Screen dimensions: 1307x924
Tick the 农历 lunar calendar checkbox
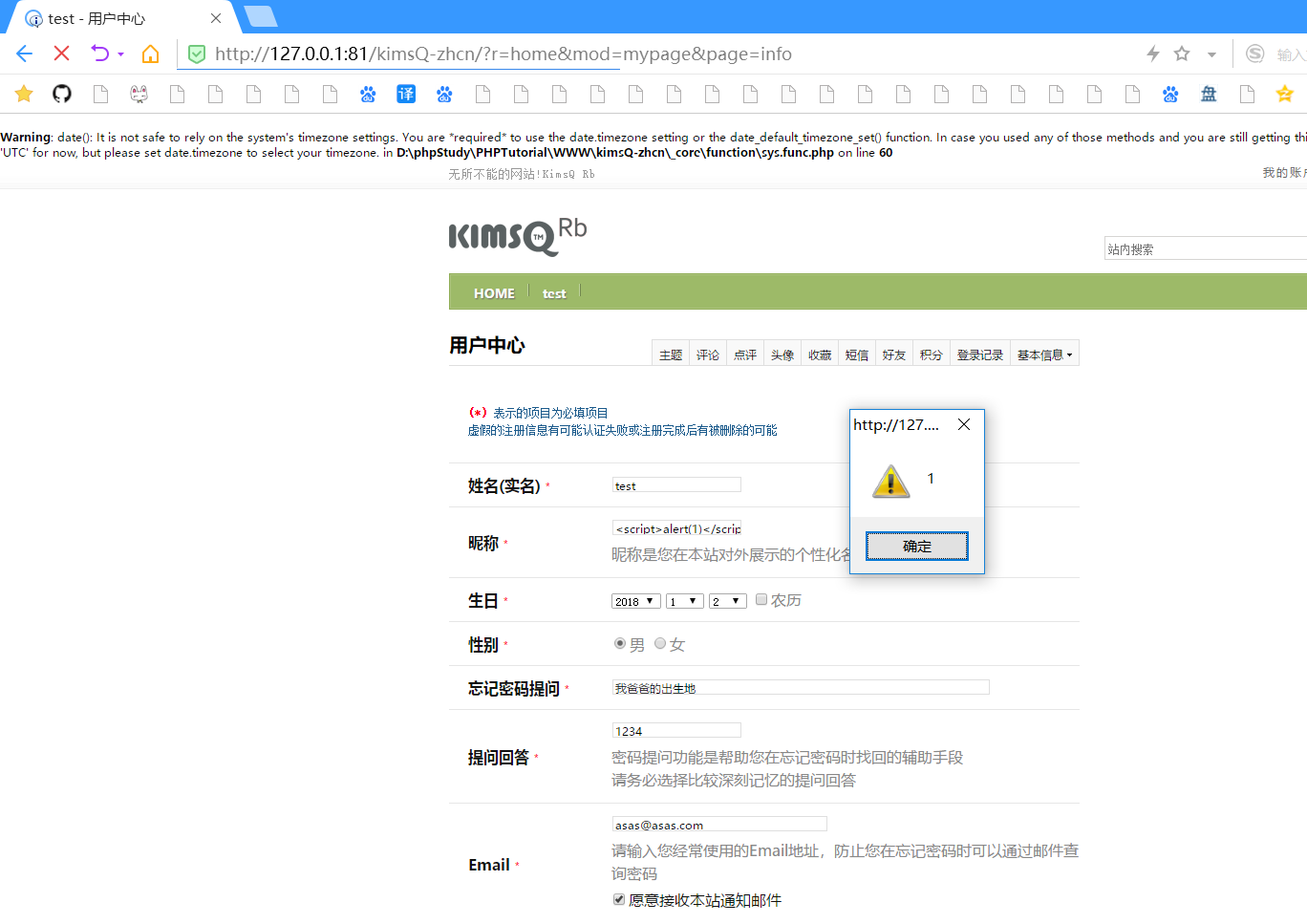pos(761,600)
